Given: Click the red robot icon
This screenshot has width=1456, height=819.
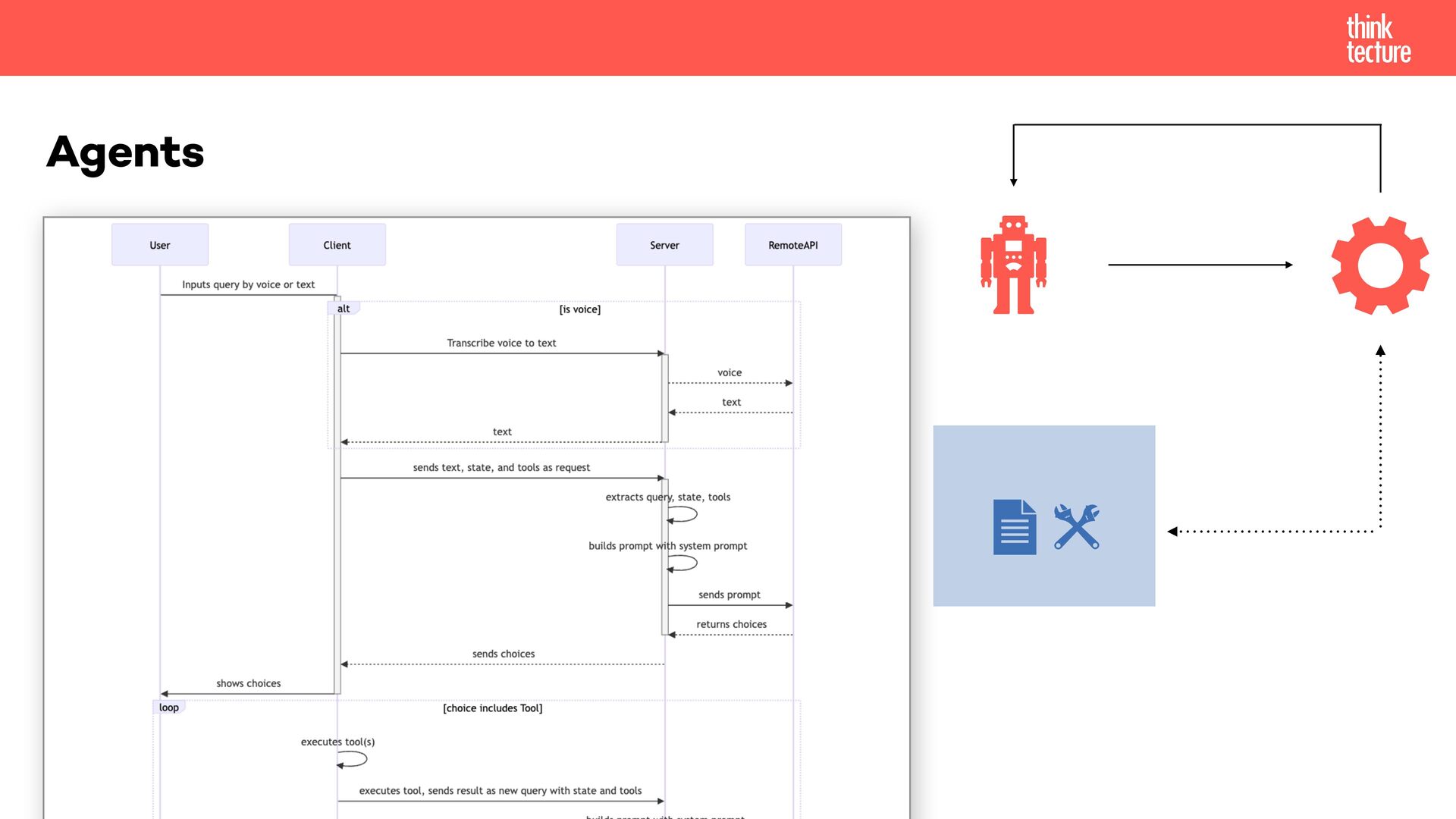Looking at the screenshot, I should [1013, 265].
